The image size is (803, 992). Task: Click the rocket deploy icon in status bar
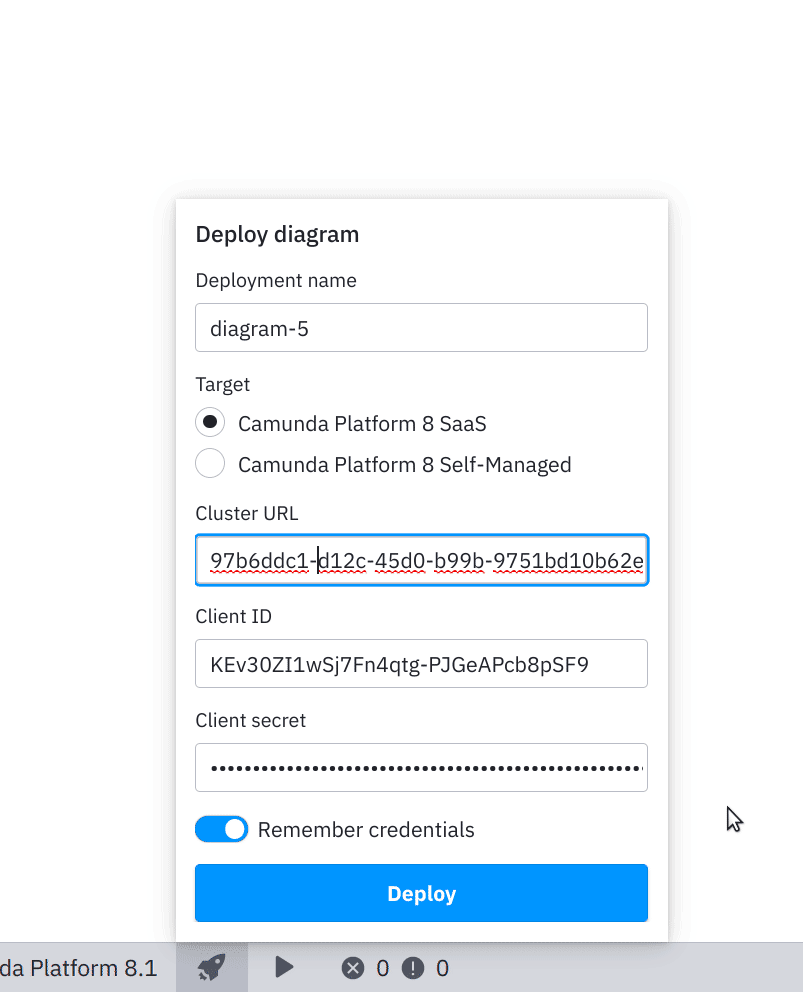pos(212,967)
